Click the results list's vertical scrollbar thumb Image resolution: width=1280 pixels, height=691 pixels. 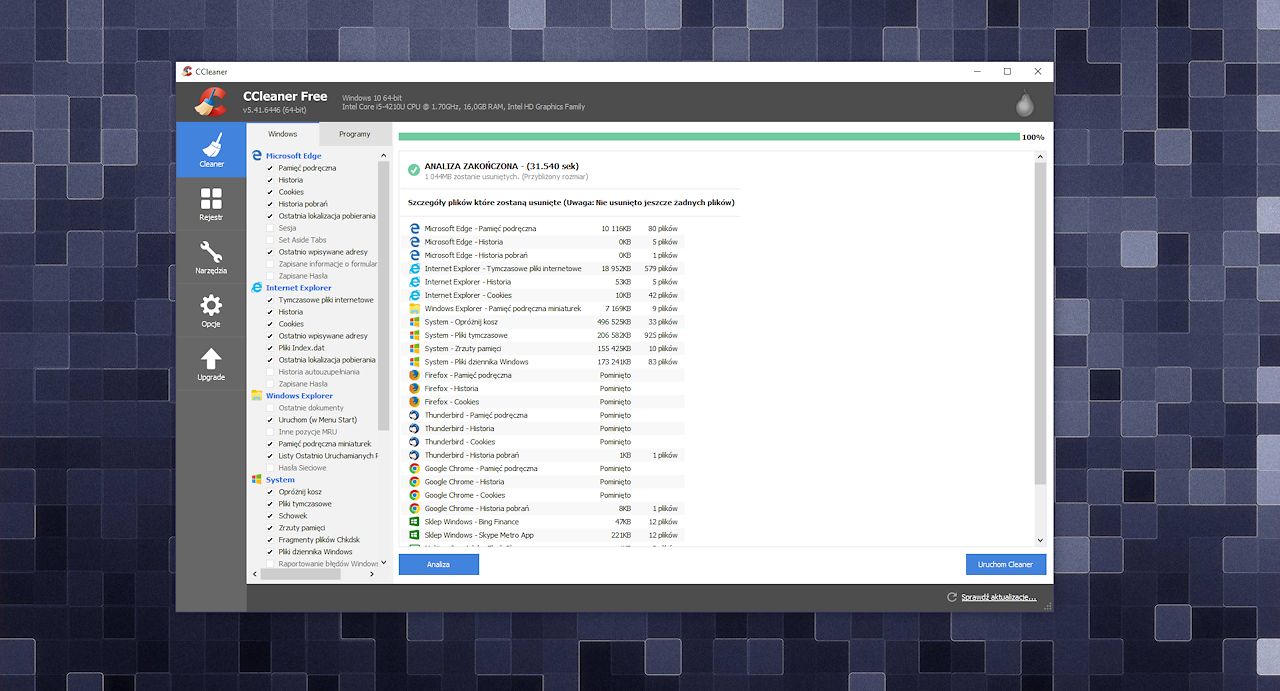tap(1040, 323)
